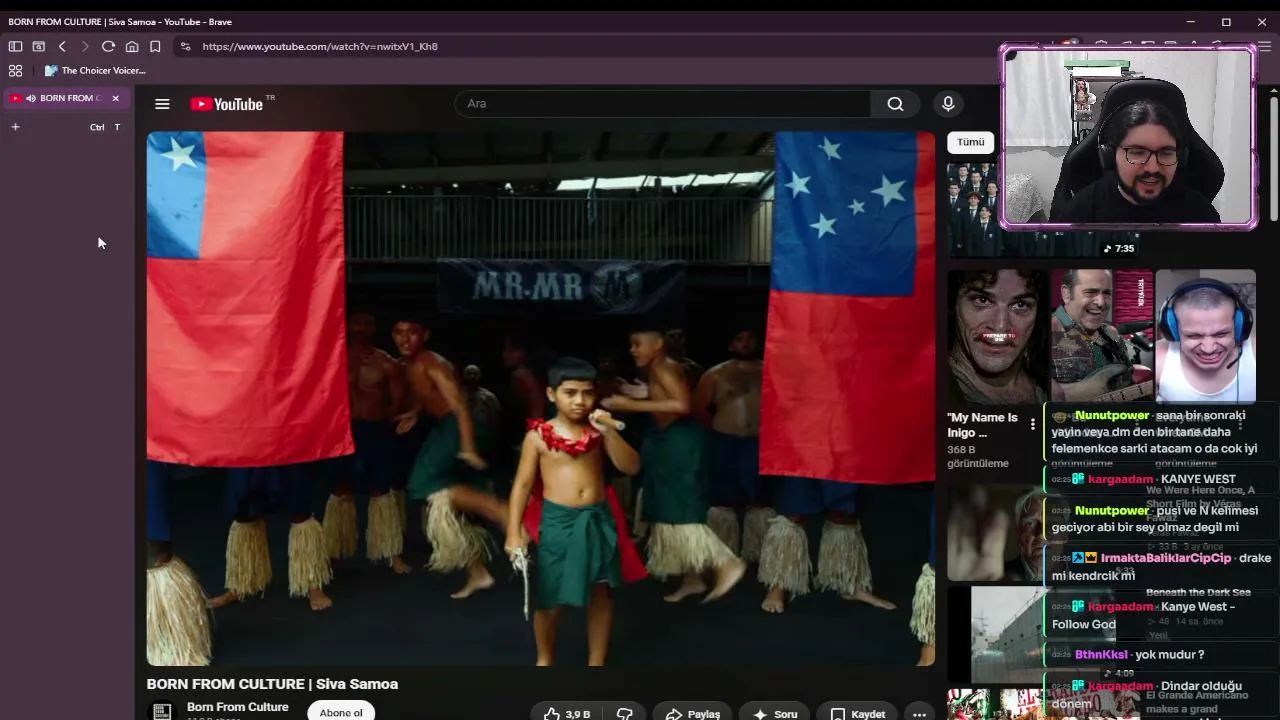Open options for 'My Name Is Inigo' short
The image size is (1280, 720).
point(1032,424)
